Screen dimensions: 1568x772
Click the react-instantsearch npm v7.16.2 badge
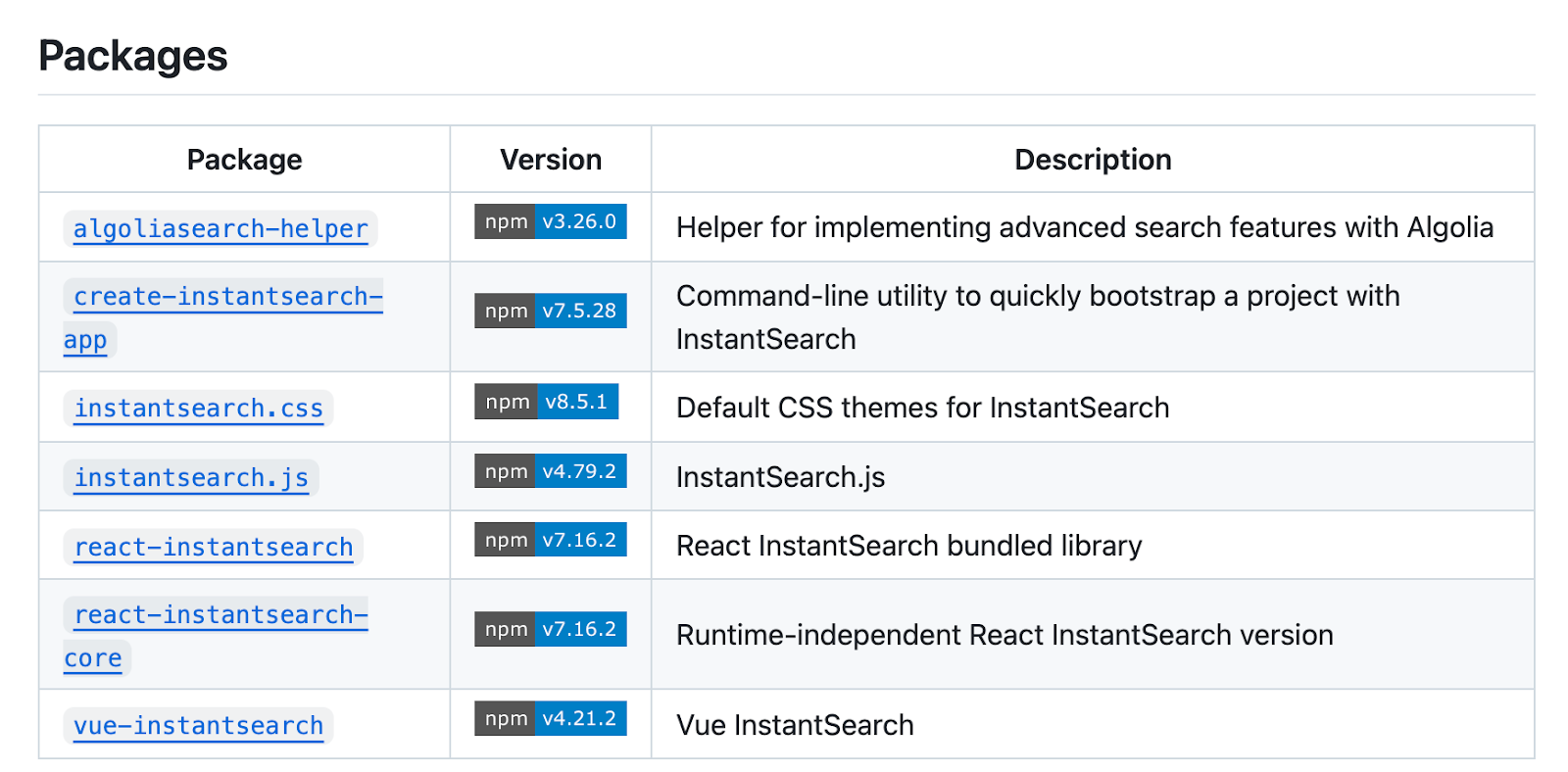[550, 540]
